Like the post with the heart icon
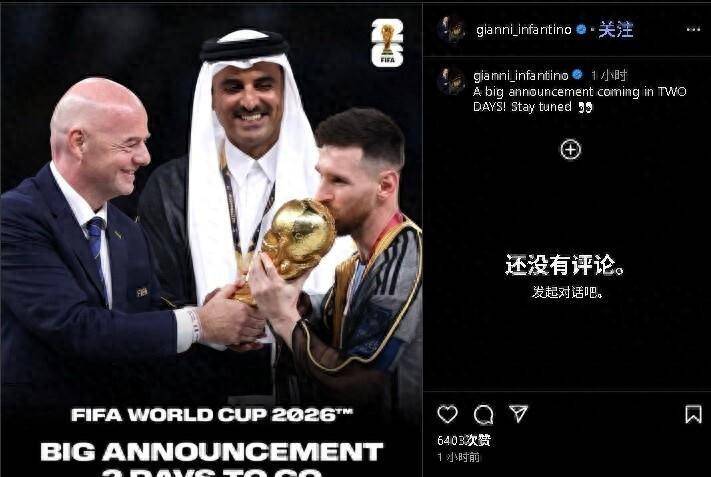The height and width of the screenshot is (477, 711). 447,414
